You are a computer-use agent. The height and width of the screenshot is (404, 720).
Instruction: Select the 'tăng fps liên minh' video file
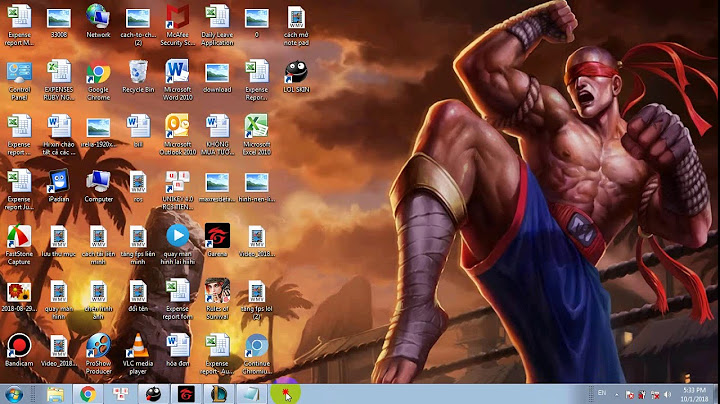pos(138,244)
